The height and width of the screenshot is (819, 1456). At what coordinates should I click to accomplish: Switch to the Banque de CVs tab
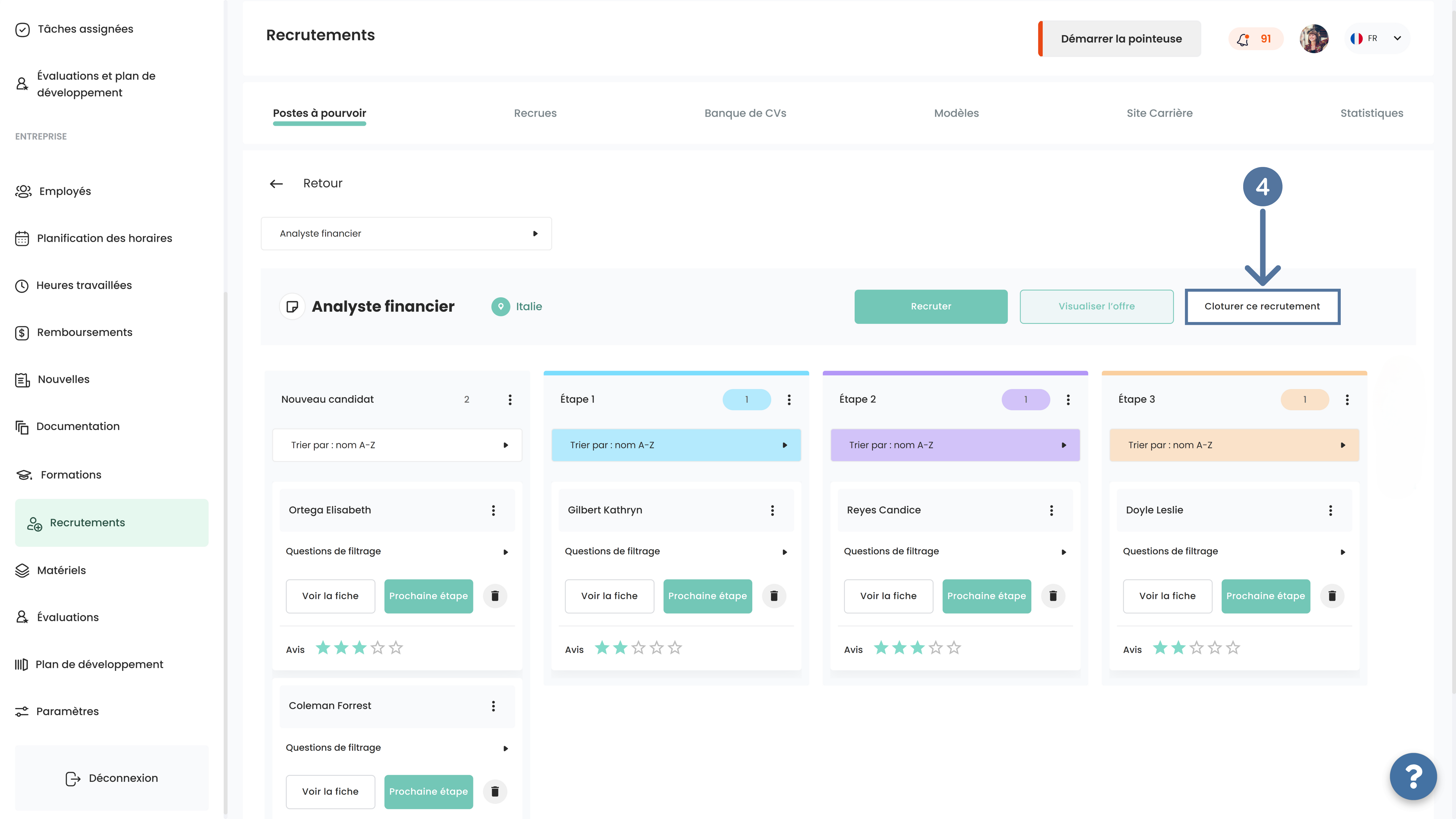click(x=745, y=113)
